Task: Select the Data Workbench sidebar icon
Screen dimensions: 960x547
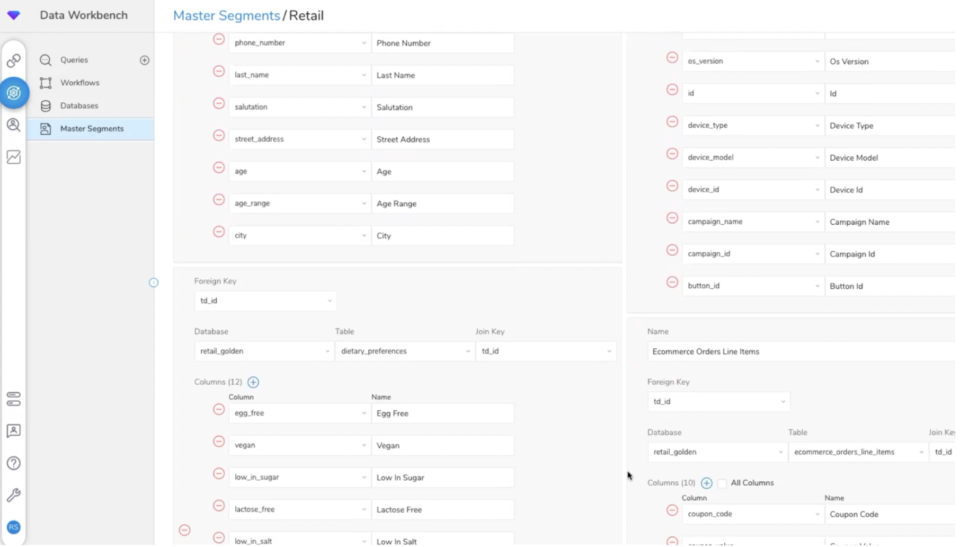Action: point(13,93)
